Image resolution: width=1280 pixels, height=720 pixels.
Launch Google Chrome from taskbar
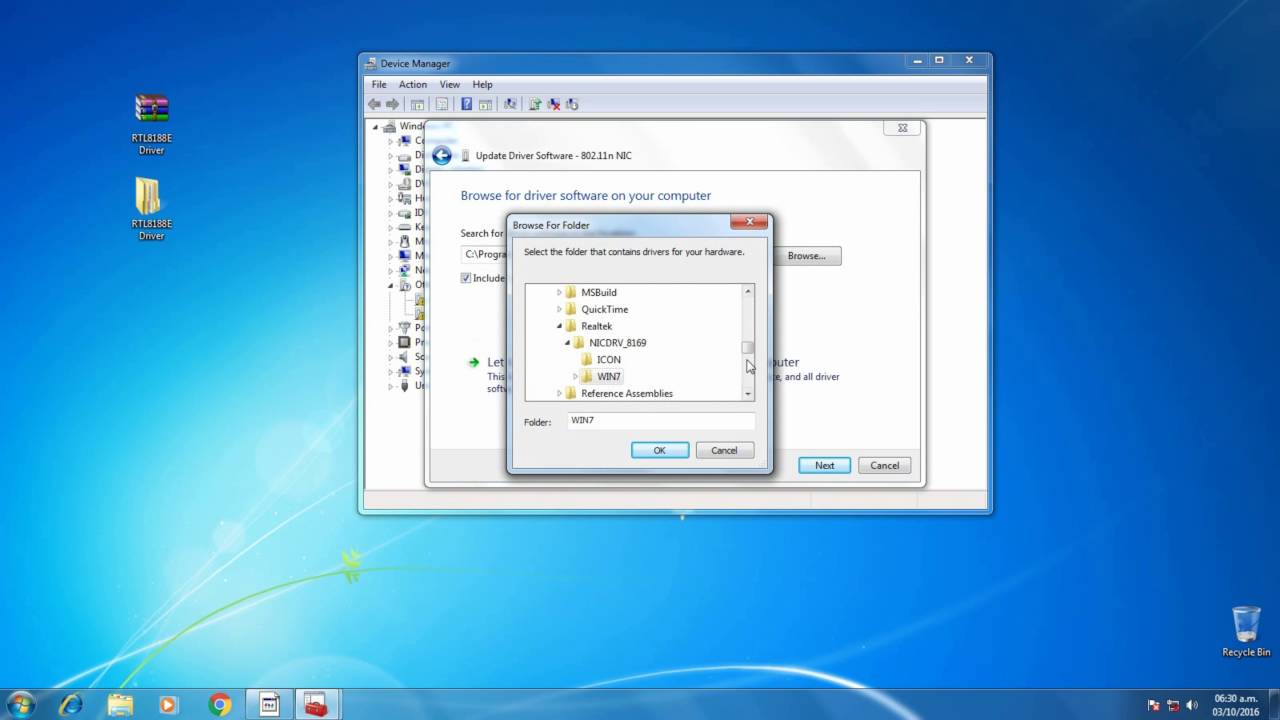coord(219,704)
